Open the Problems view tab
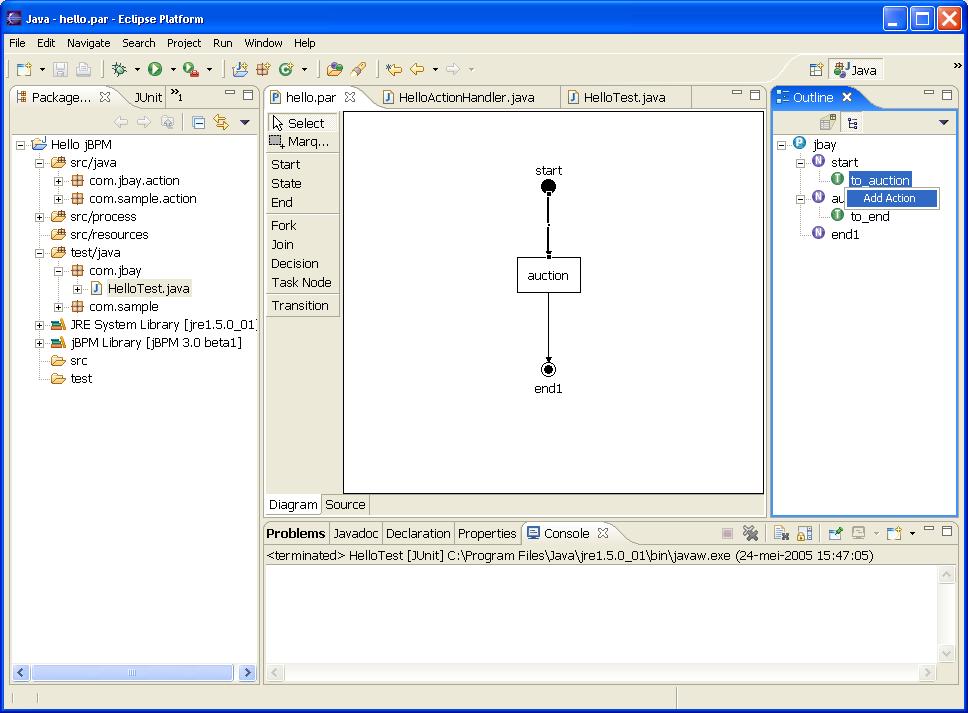 [x=295, y=533]
